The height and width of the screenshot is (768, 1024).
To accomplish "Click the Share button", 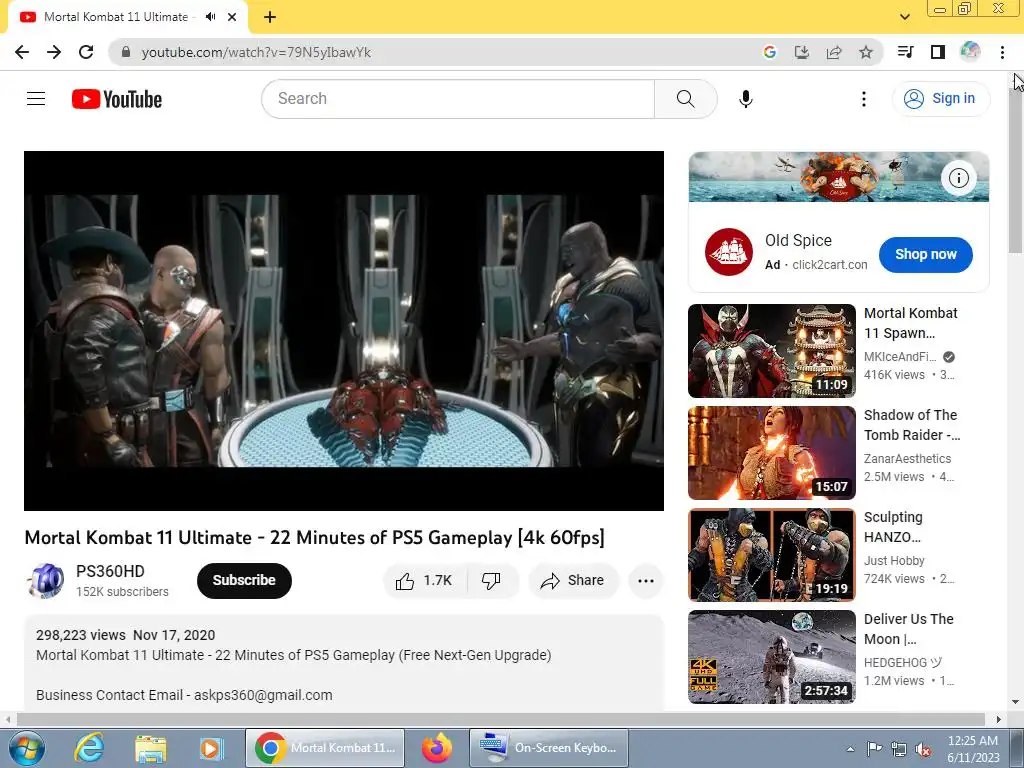I will click(573, 581).
